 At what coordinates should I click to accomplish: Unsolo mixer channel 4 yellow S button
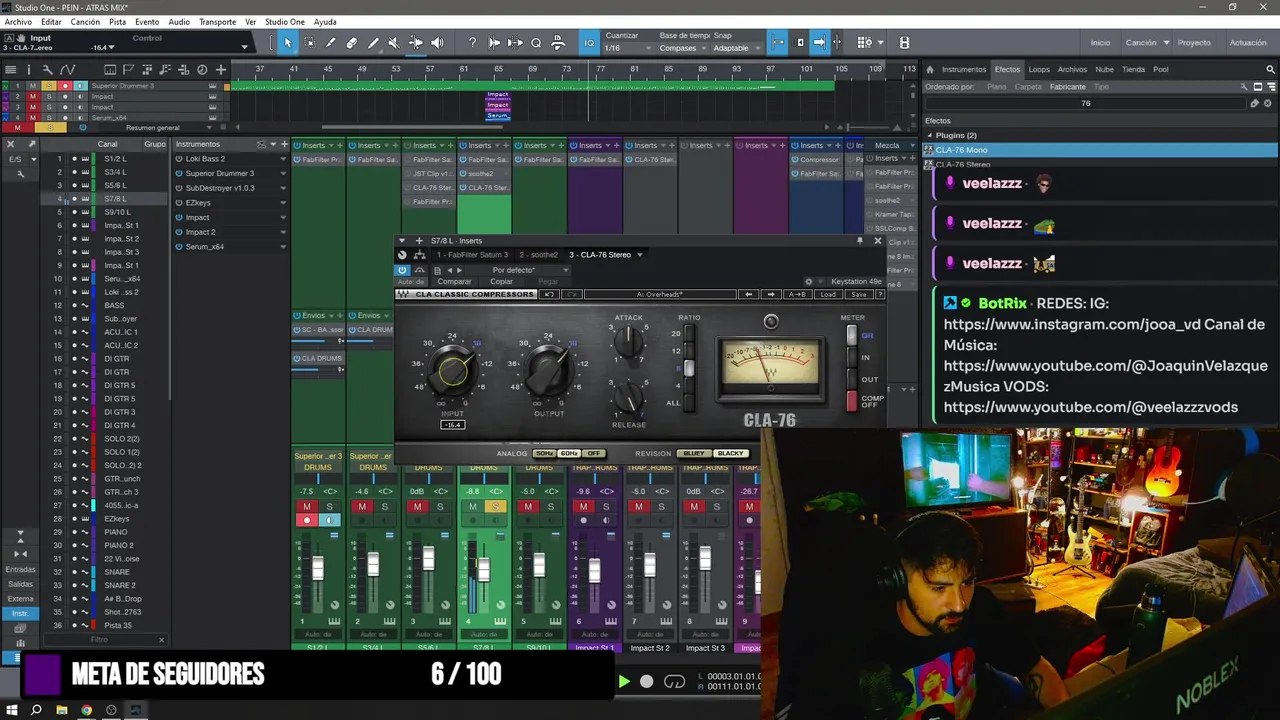[494, 507]
